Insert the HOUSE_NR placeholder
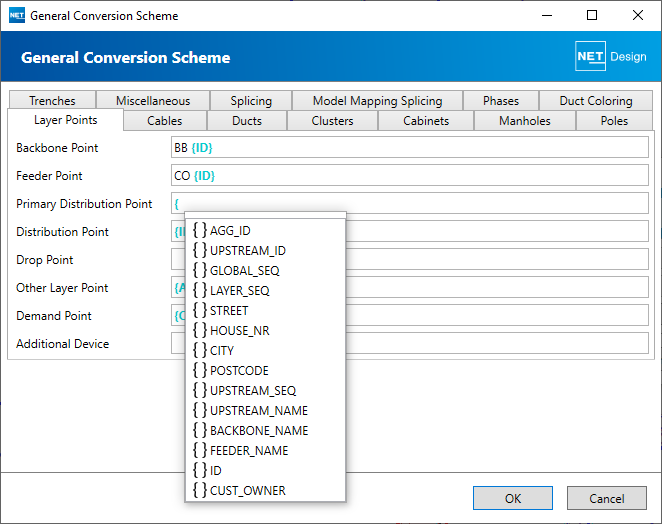Screen dimensions: 662x524 [265, 331]
